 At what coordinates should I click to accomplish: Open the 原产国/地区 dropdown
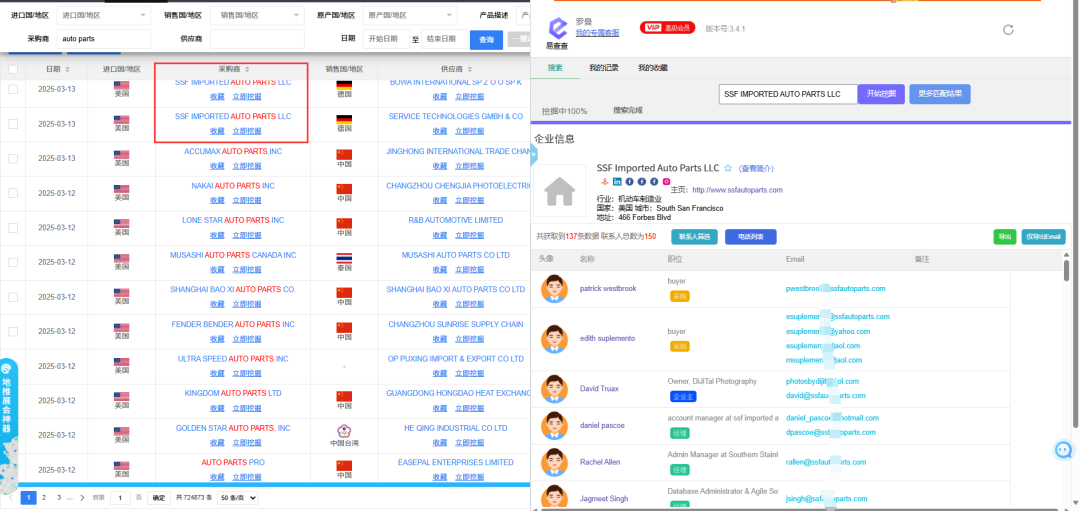tap(410, 14)
